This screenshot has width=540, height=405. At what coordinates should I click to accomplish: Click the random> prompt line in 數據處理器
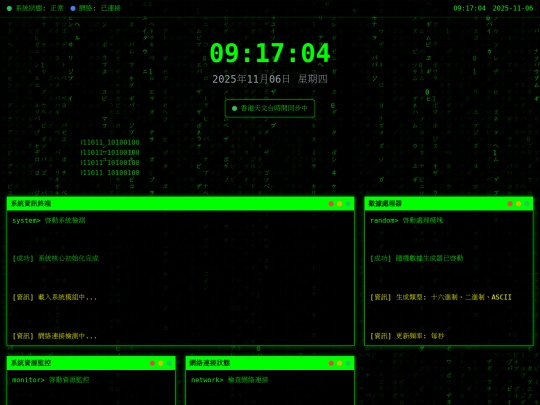406,220
